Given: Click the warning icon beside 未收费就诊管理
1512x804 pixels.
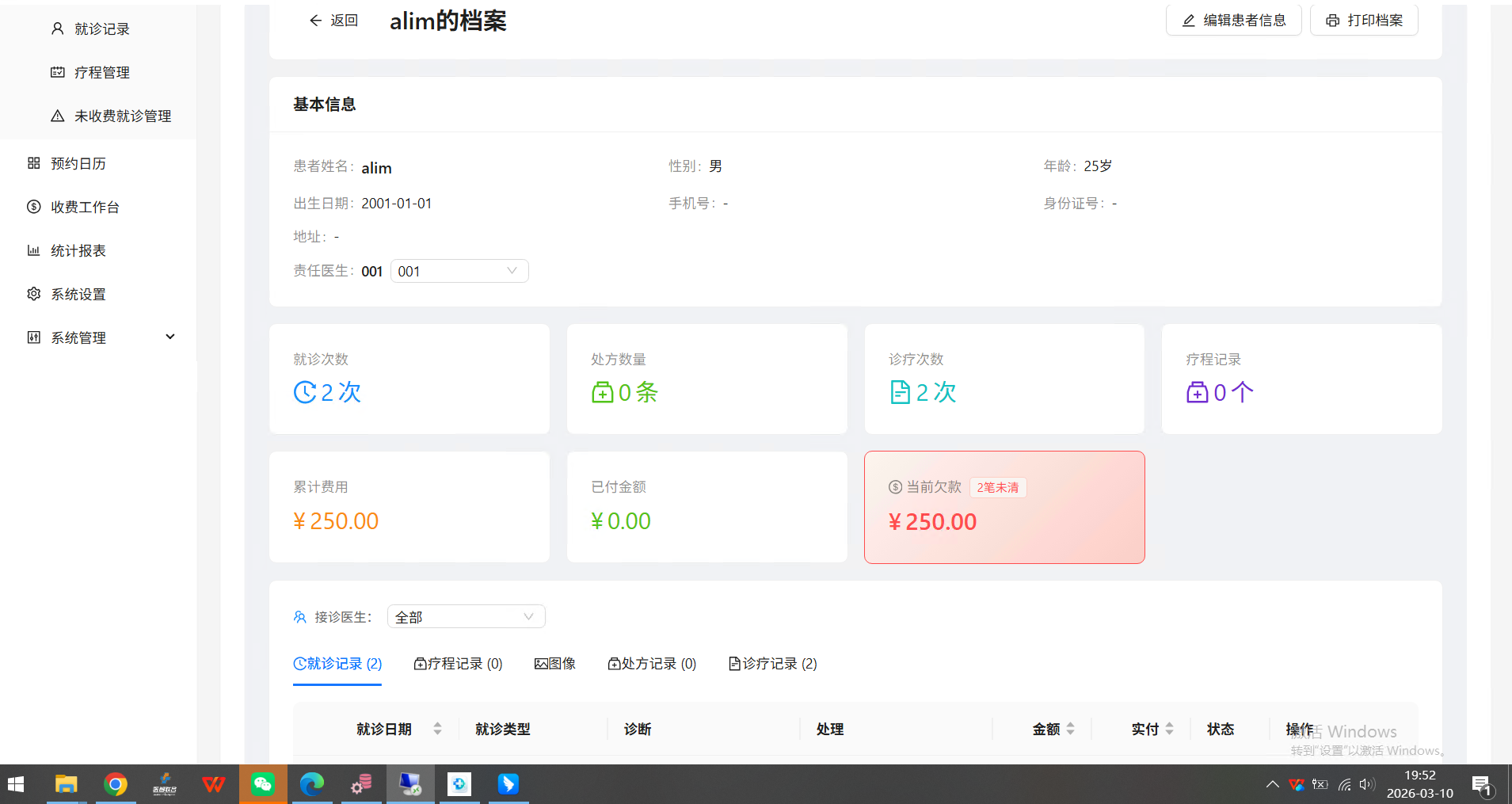Looking at the screenshot, I should click(x=57, y=116).
